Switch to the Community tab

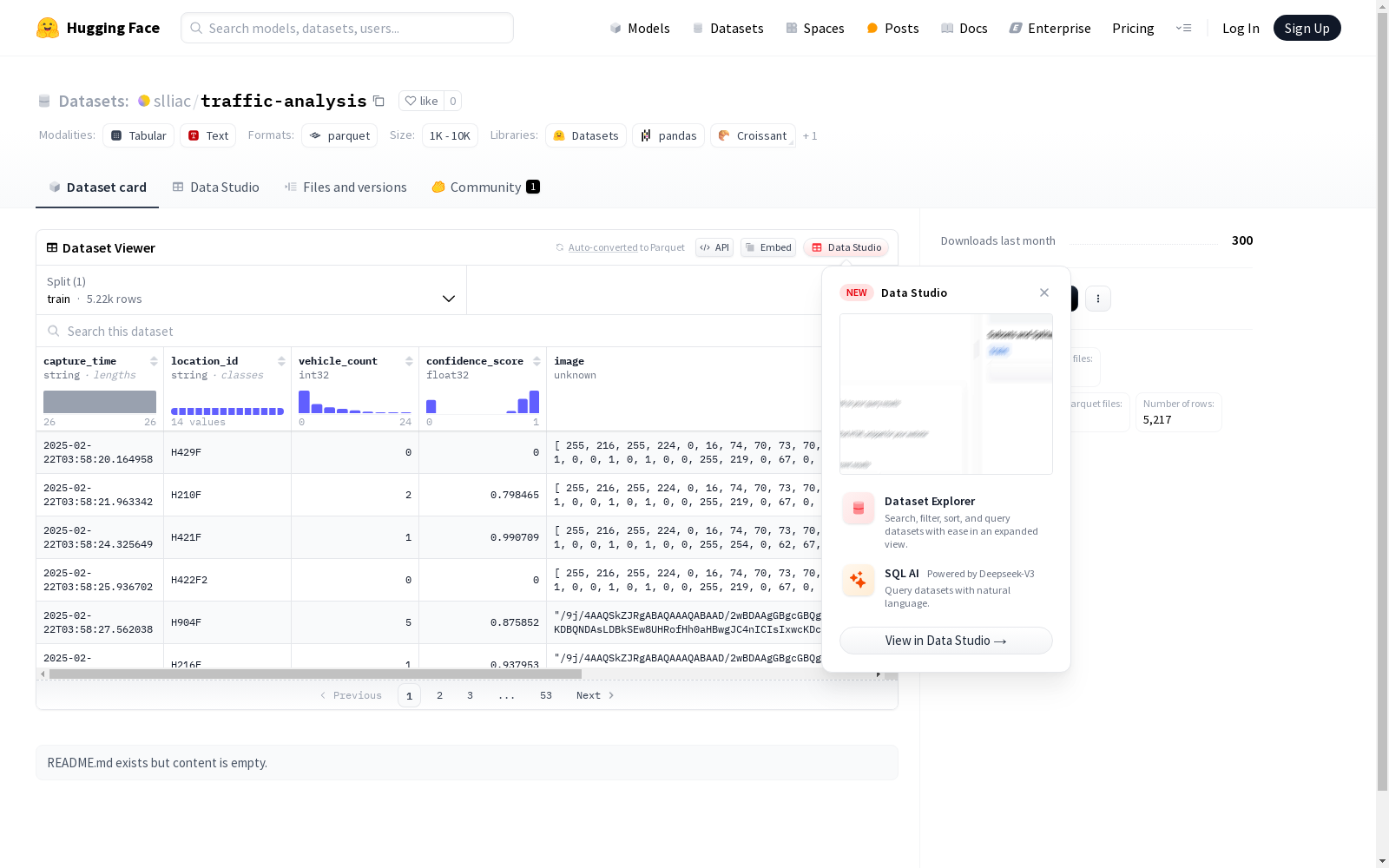coord(486,187)
